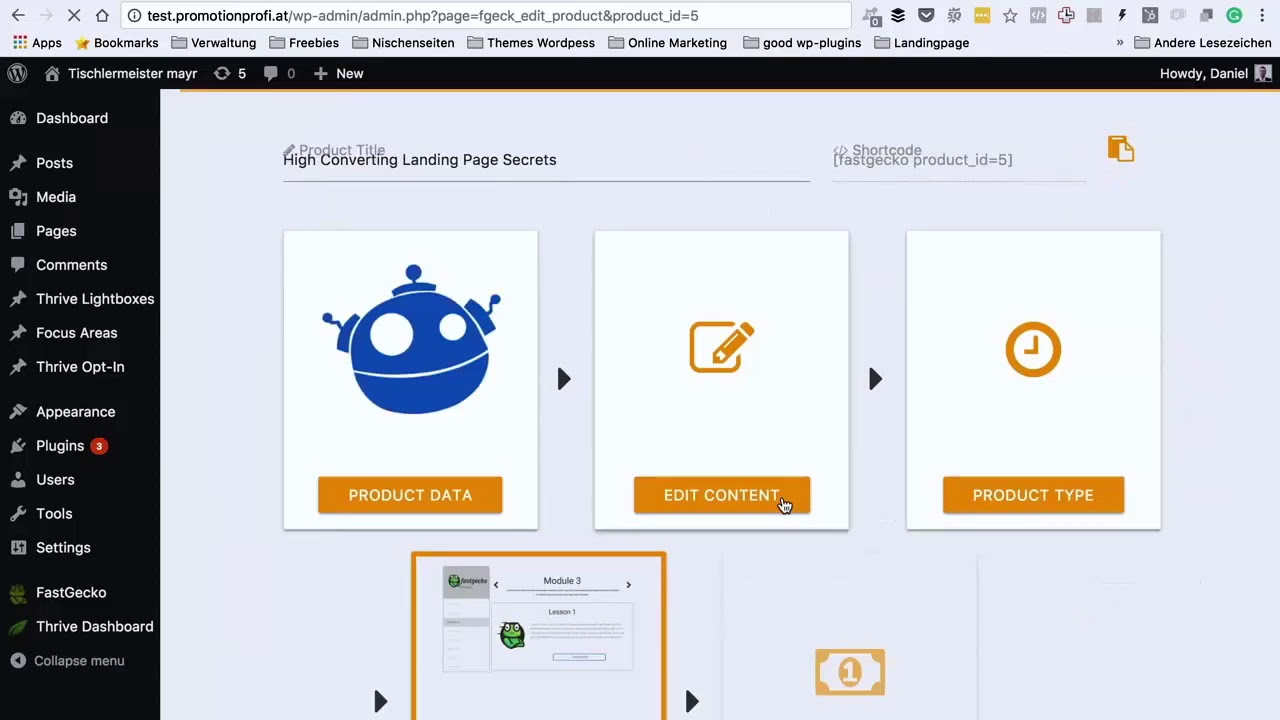Open the 5 pending updates icon
The width and height of the screenshot is (1280, 720).
click(x=230, y=73)
